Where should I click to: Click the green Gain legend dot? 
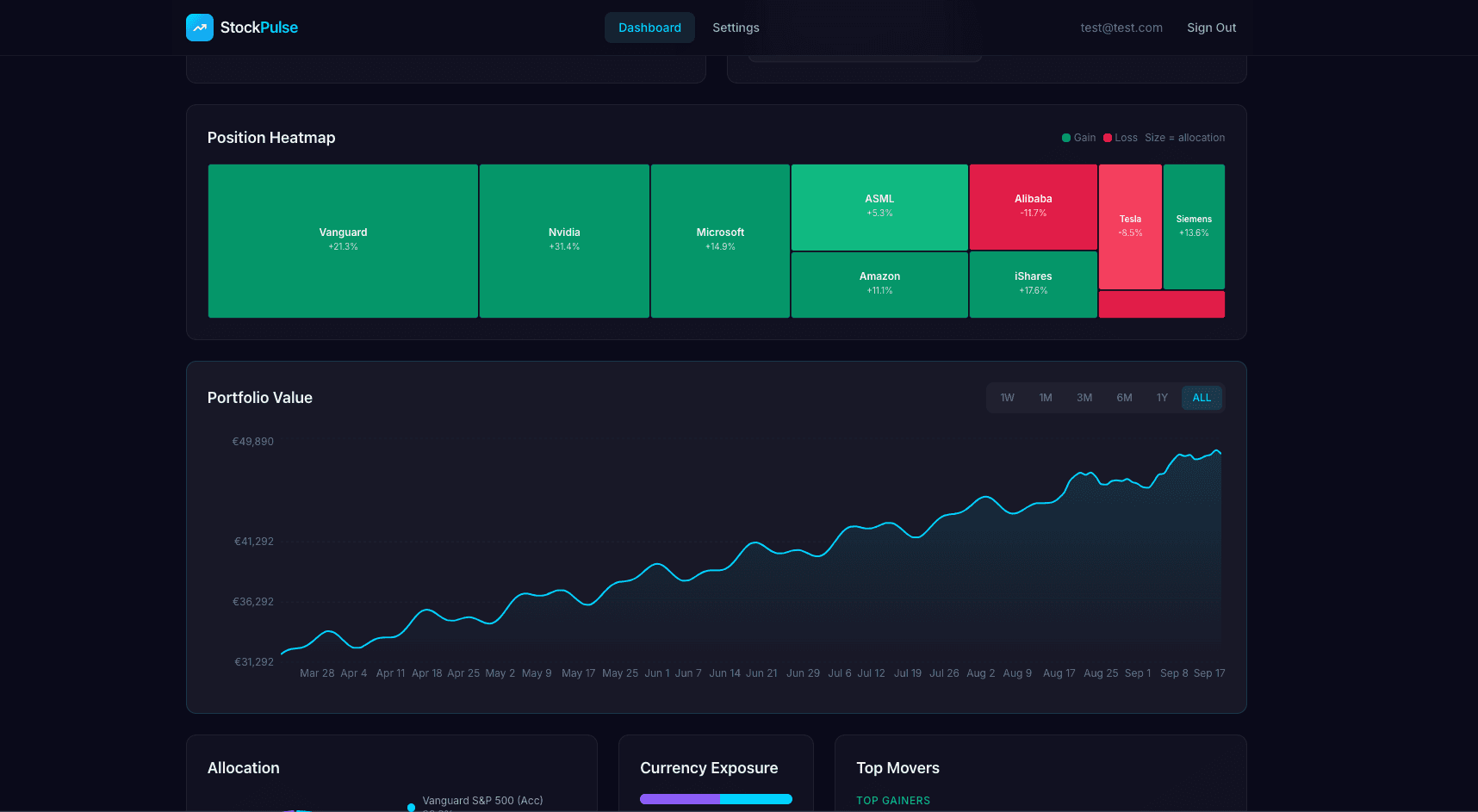pyautogui.click(x=1066, y=138)
